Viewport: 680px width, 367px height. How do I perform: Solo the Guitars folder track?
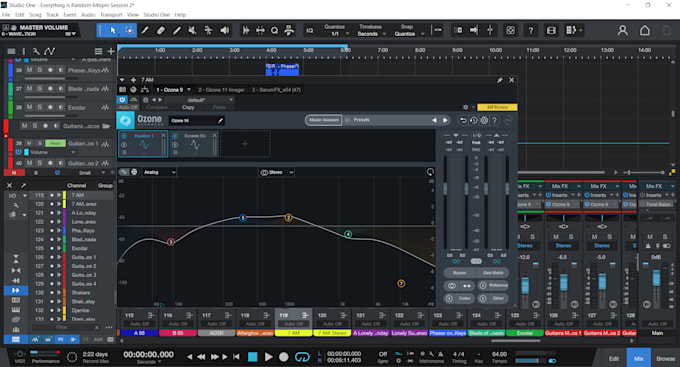[x=35, y=126]
